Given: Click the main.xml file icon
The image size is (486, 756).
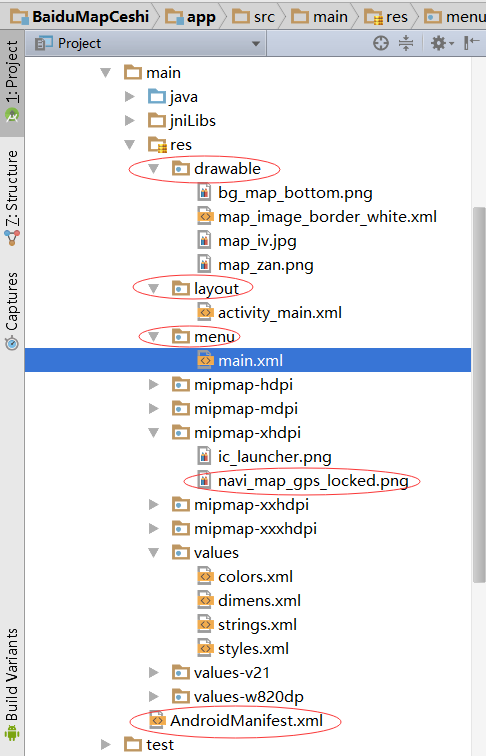Looking at the screenshot, I should click(205, 360).
